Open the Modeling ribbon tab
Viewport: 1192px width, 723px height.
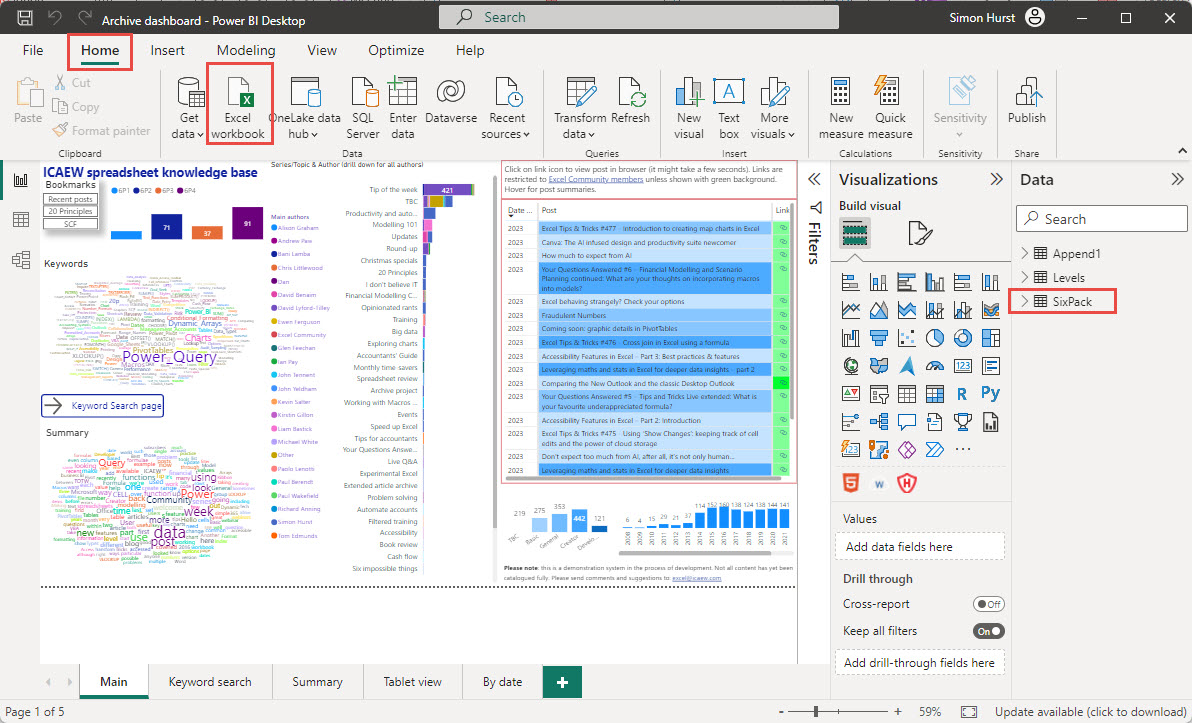tap(246, 50)
